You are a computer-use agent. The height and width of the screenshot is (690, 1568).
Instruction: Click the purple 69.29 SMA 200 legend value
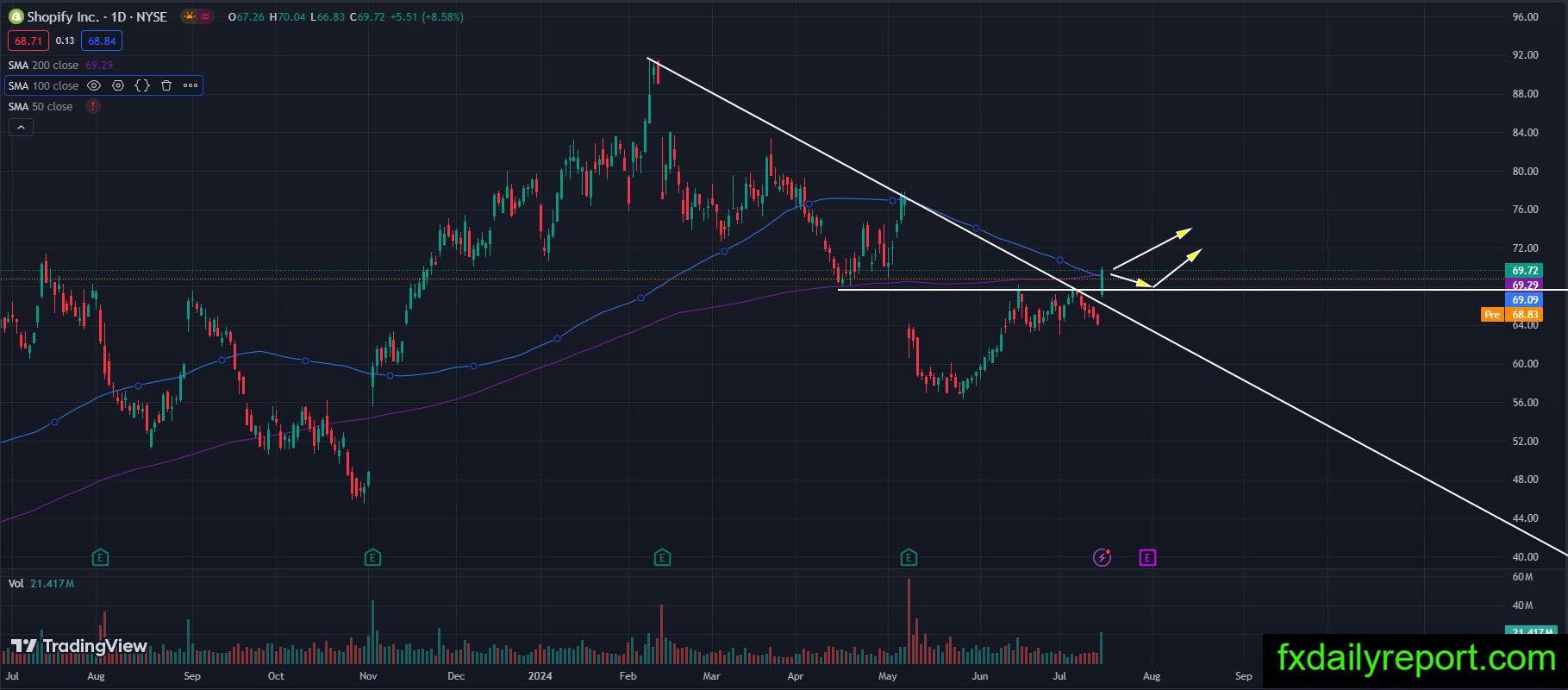pos(99,65)
